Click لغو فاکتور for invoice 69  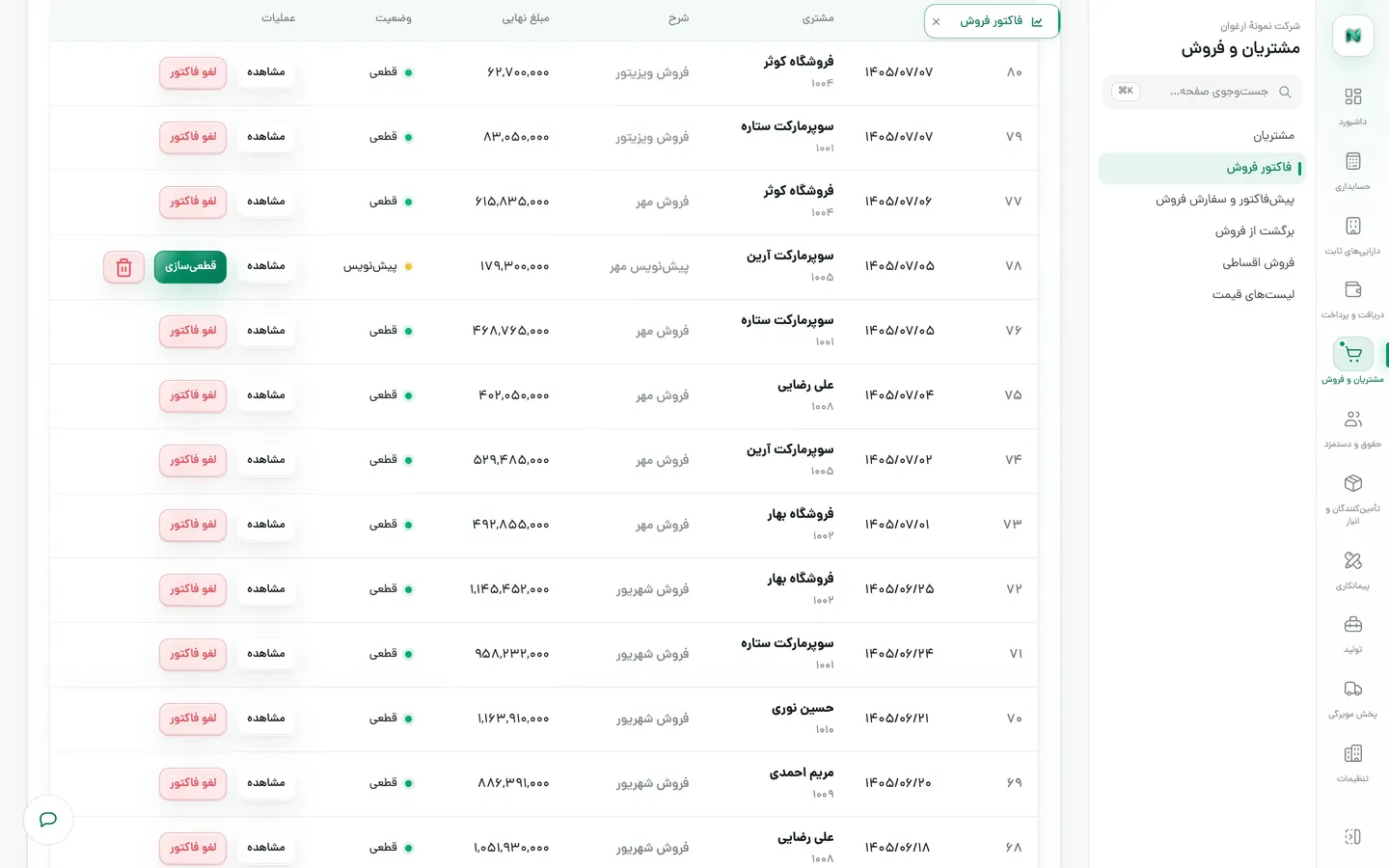pos(193,784)
